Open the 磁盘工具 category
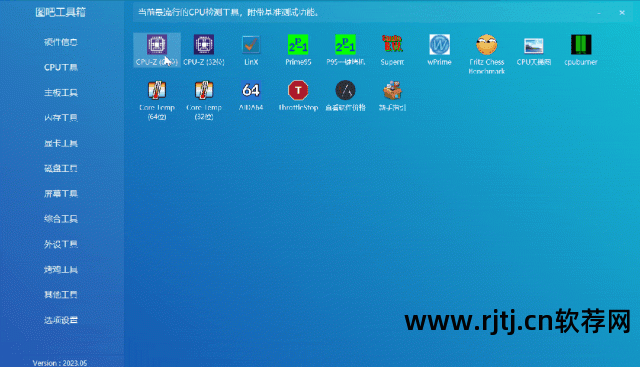 pyautogui.click(x=61, y=168)
